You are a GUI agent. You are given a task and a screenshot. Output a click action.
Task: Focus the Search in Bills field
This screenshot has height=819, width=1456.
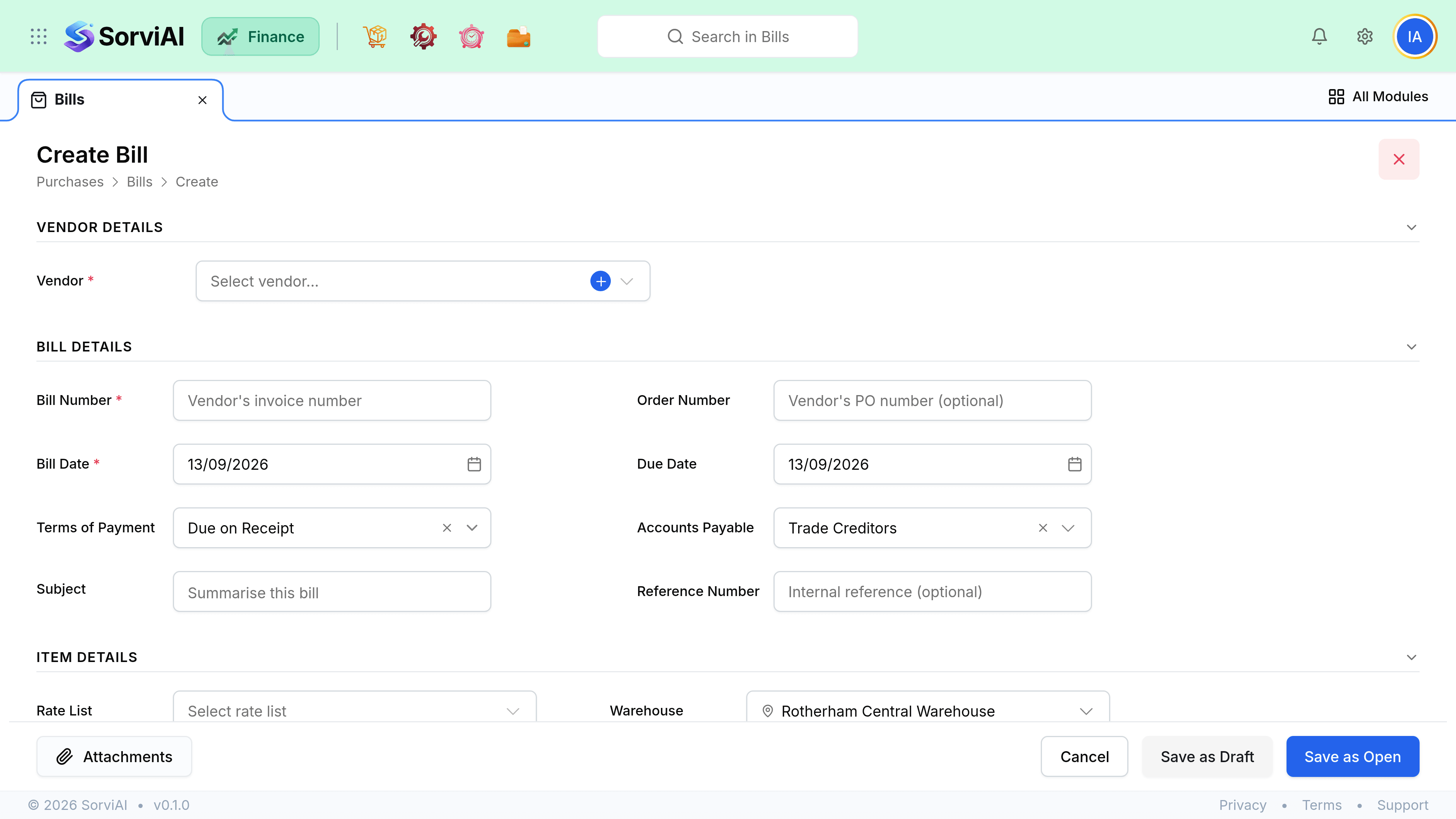point(728,37)
